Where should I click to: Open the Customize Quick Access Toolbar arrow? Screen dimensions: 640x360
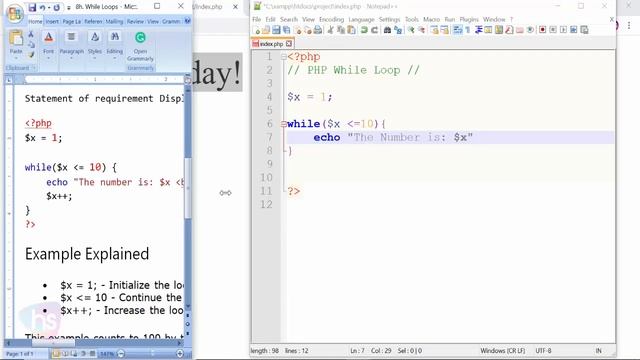[69, 8]
